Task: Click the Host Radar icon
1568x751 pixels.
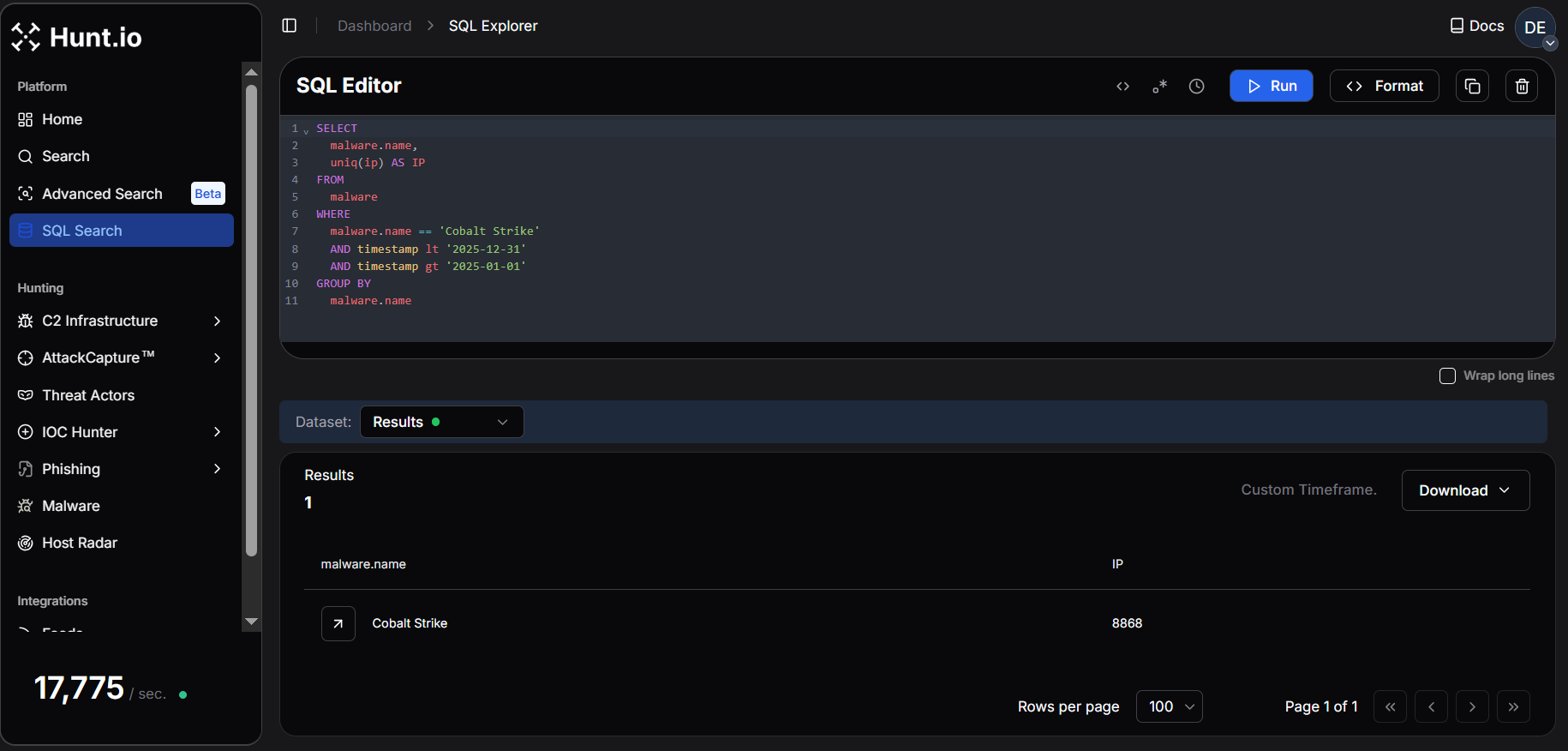Action: click(x=26, y=543)
